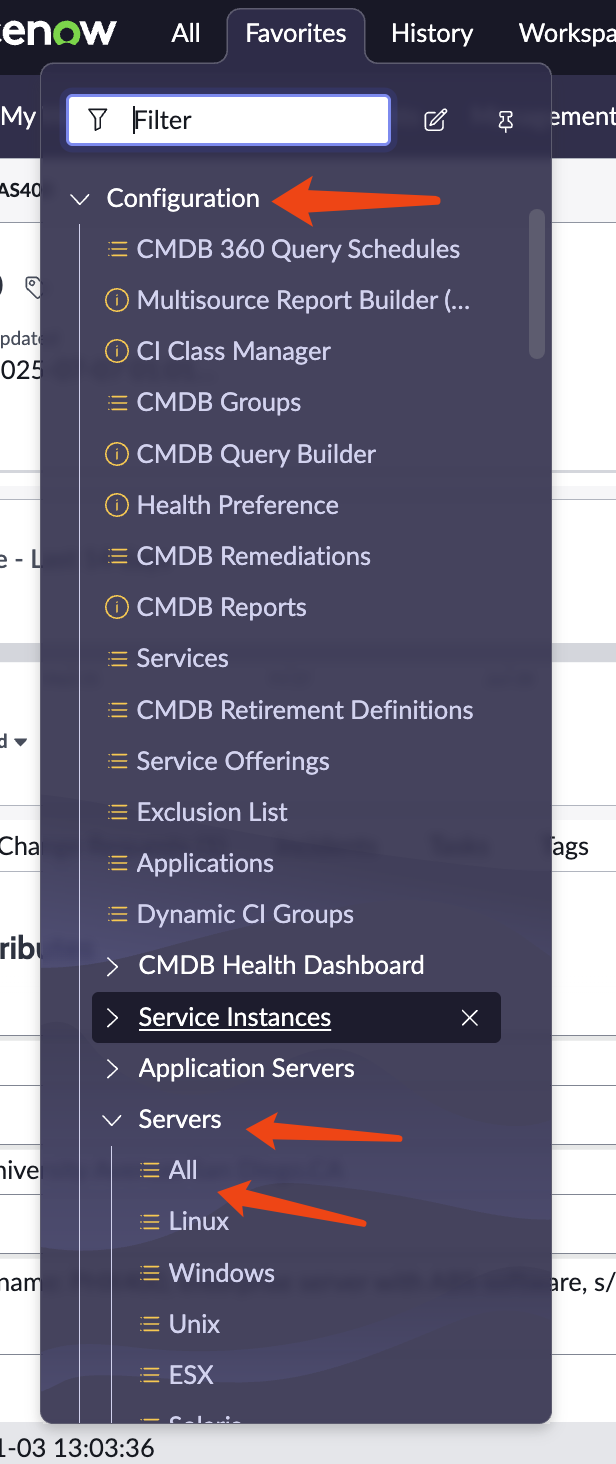Open the Linux servers list
This screenshot has width=616, height=1464.
[x=199, y=1221]
